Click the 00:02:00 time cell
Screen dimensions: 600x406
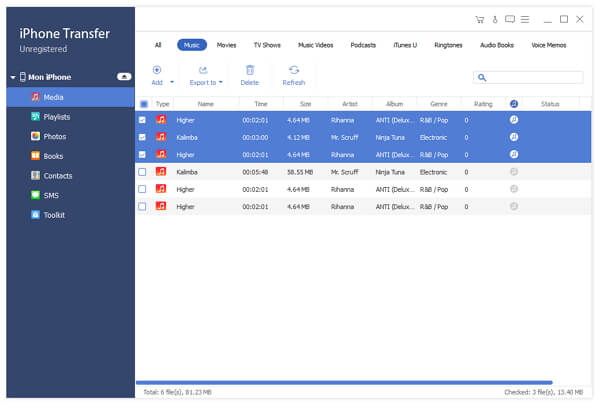click(x=255, y=137)
